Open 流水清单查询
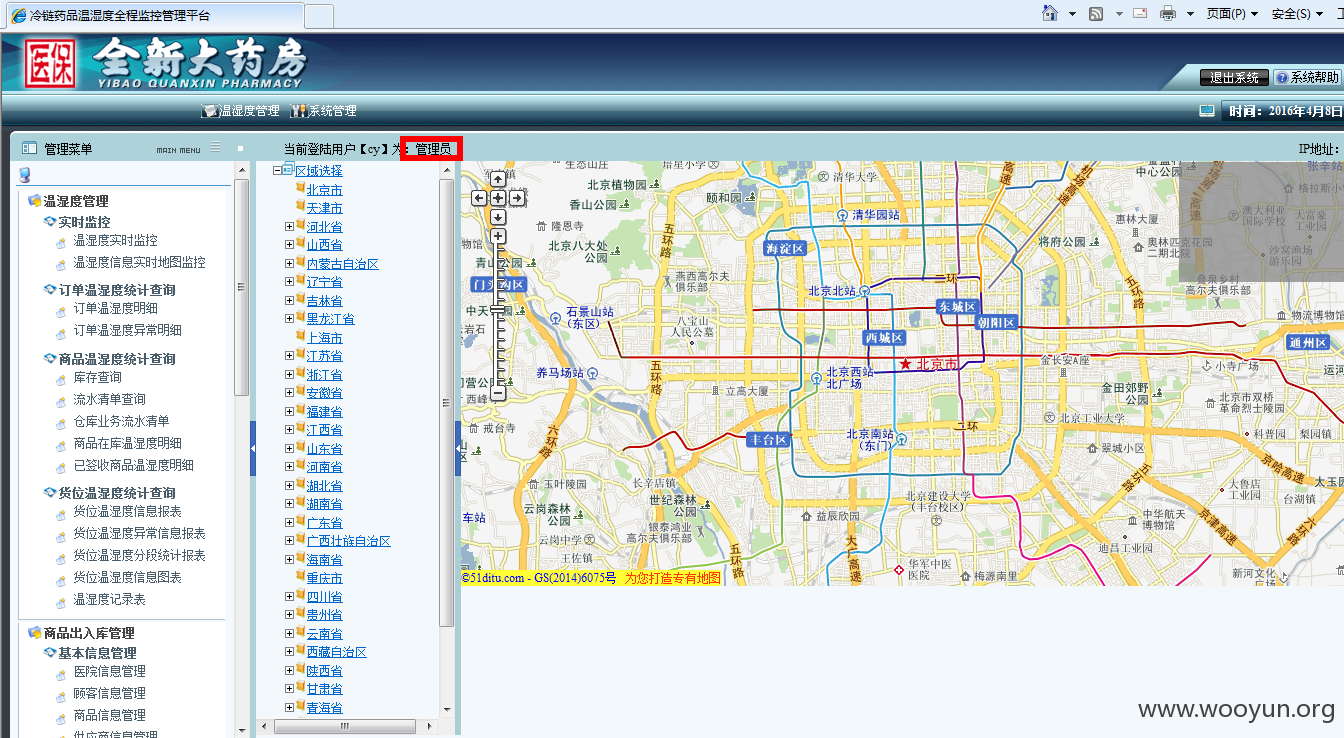The height and width of the screenshot is (738, 1344). [x=109, y=399]
